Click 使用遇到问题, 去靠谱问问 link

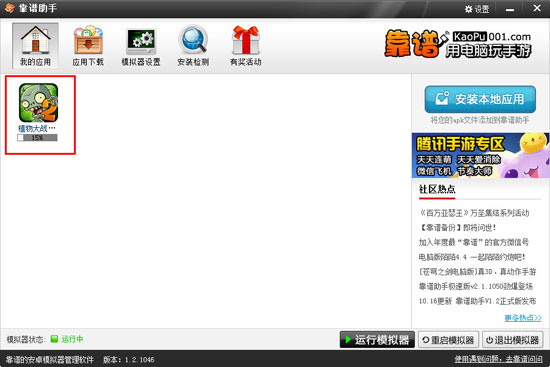[498, 359]
